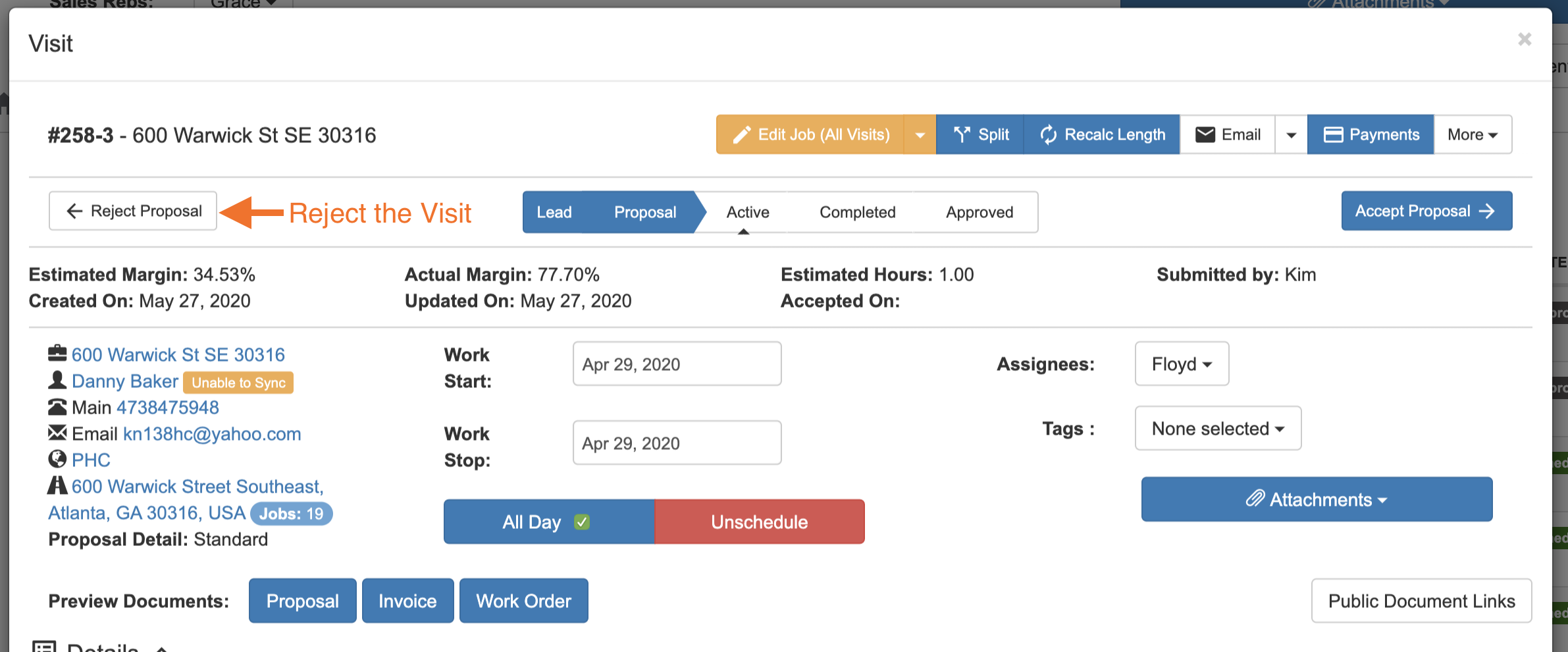Select the Active status stage
Screen dimensions: 1568x652
tap(748, 212)
